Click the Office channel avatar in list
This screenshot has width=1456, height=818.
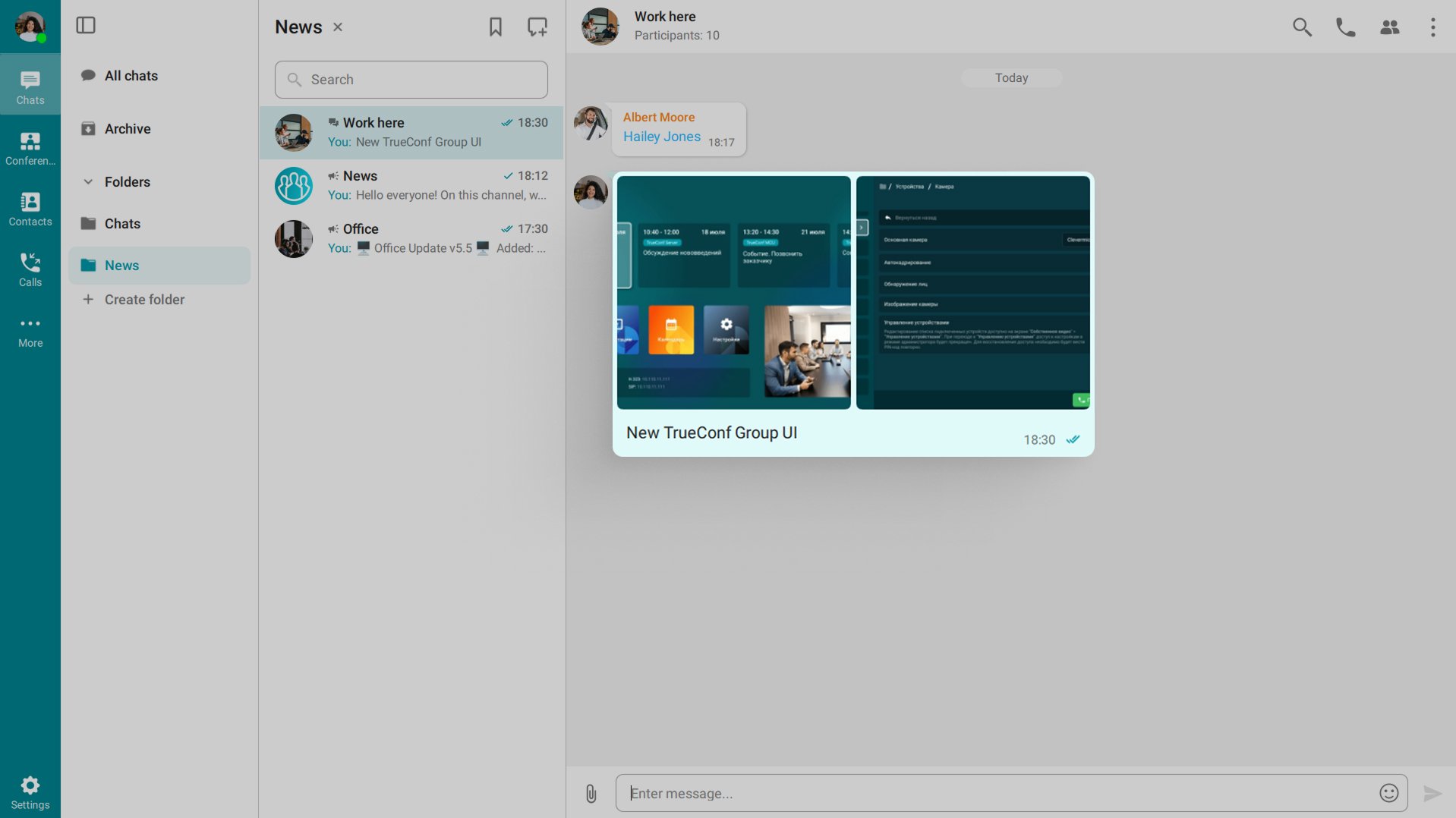(x=294, y=239)
